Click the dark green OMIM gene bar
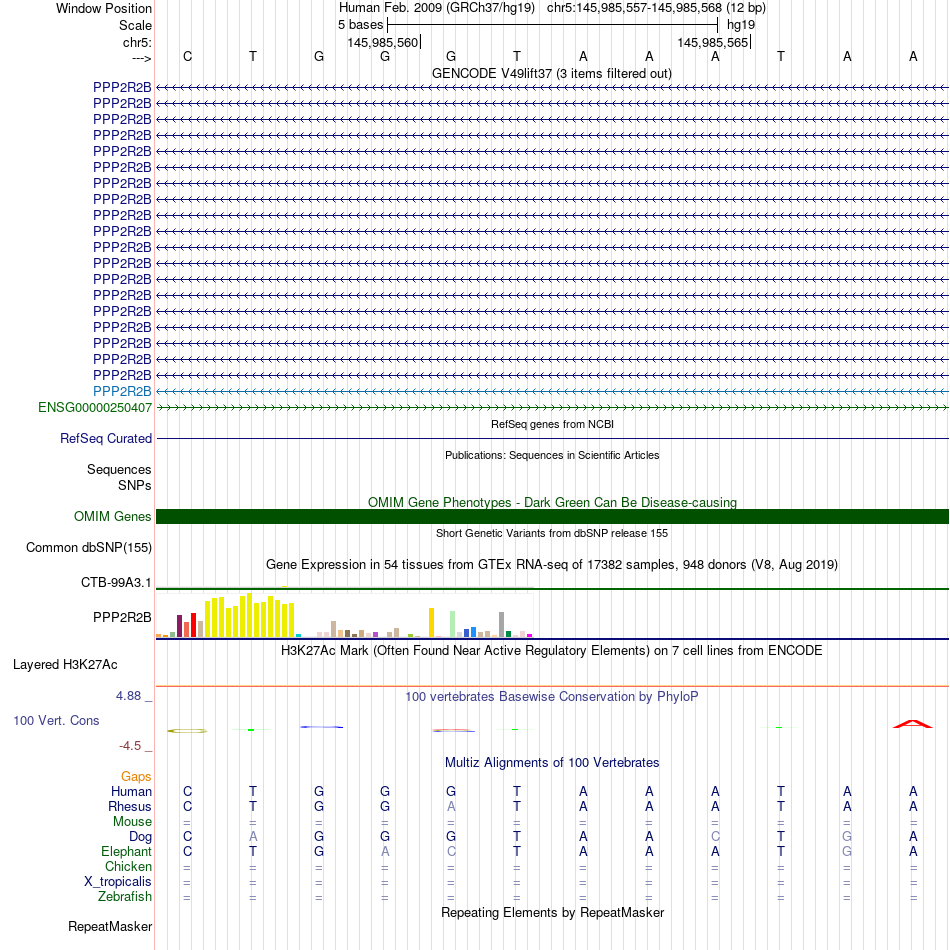This screenshot has height=950, width=950. click(552, 517)
